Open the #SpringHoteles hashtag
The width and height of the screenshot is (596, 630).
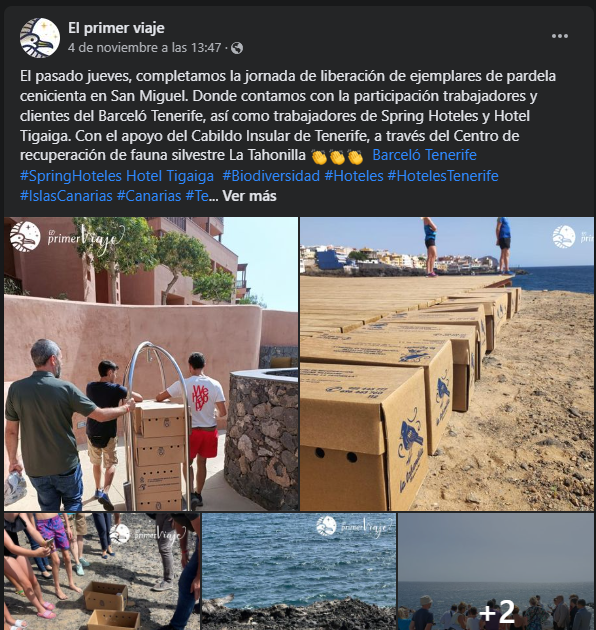click(71, 176)
